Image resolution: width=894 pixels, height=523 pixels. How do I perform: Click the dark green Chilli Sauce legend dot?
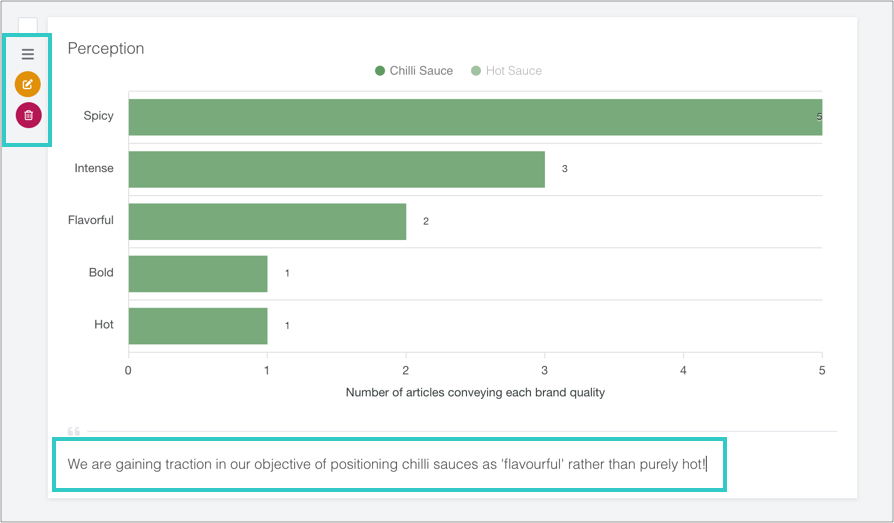click(380, 71)
